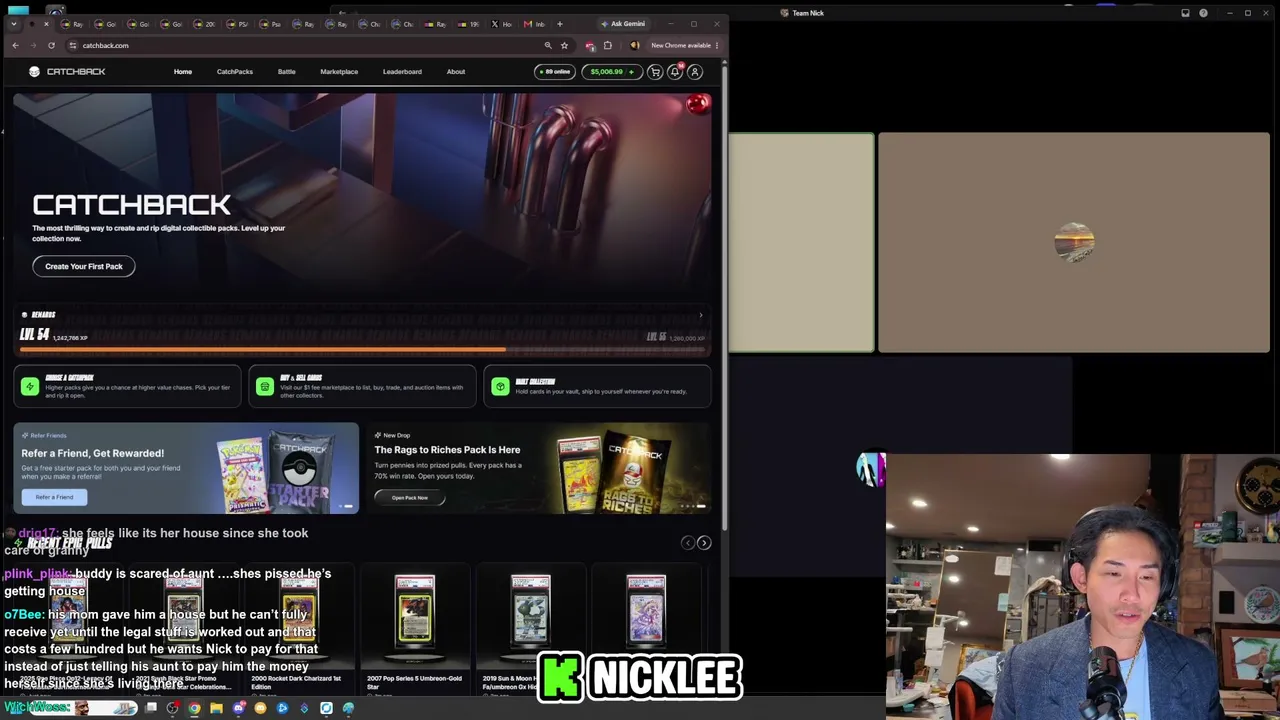This screenshot has height=720, width=1280.
Task: Close the active Chrome tab
Action: (x=46, y=24)
